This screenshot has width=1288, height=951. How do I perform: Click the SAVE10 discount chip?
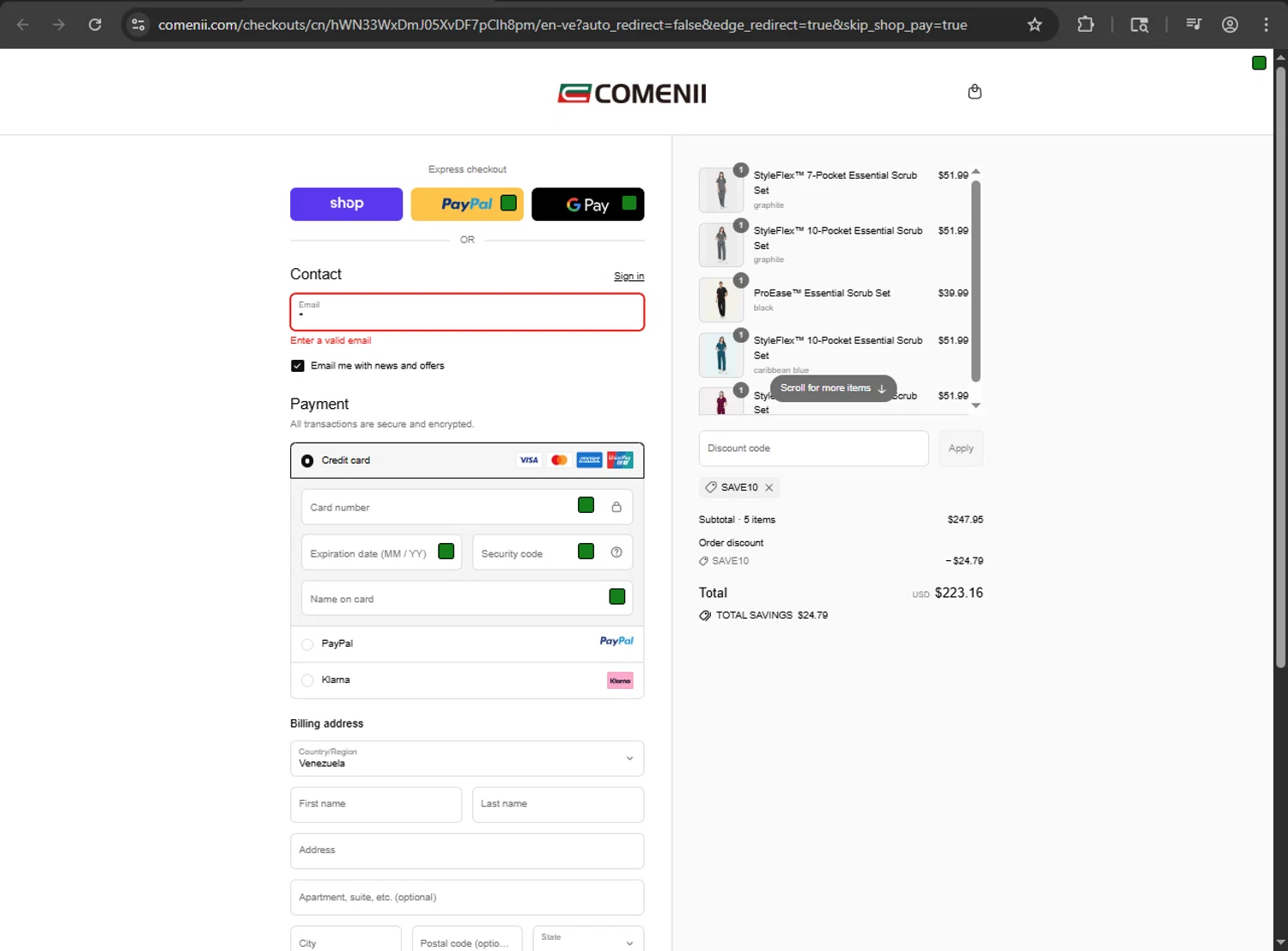pyautogui.click(x=738, y=487)
